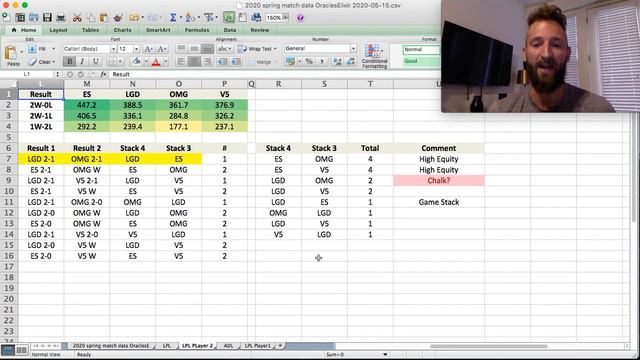640x360 pixels.
Task: Click the Sort A-Z icon
Action: tap(190, 17)
